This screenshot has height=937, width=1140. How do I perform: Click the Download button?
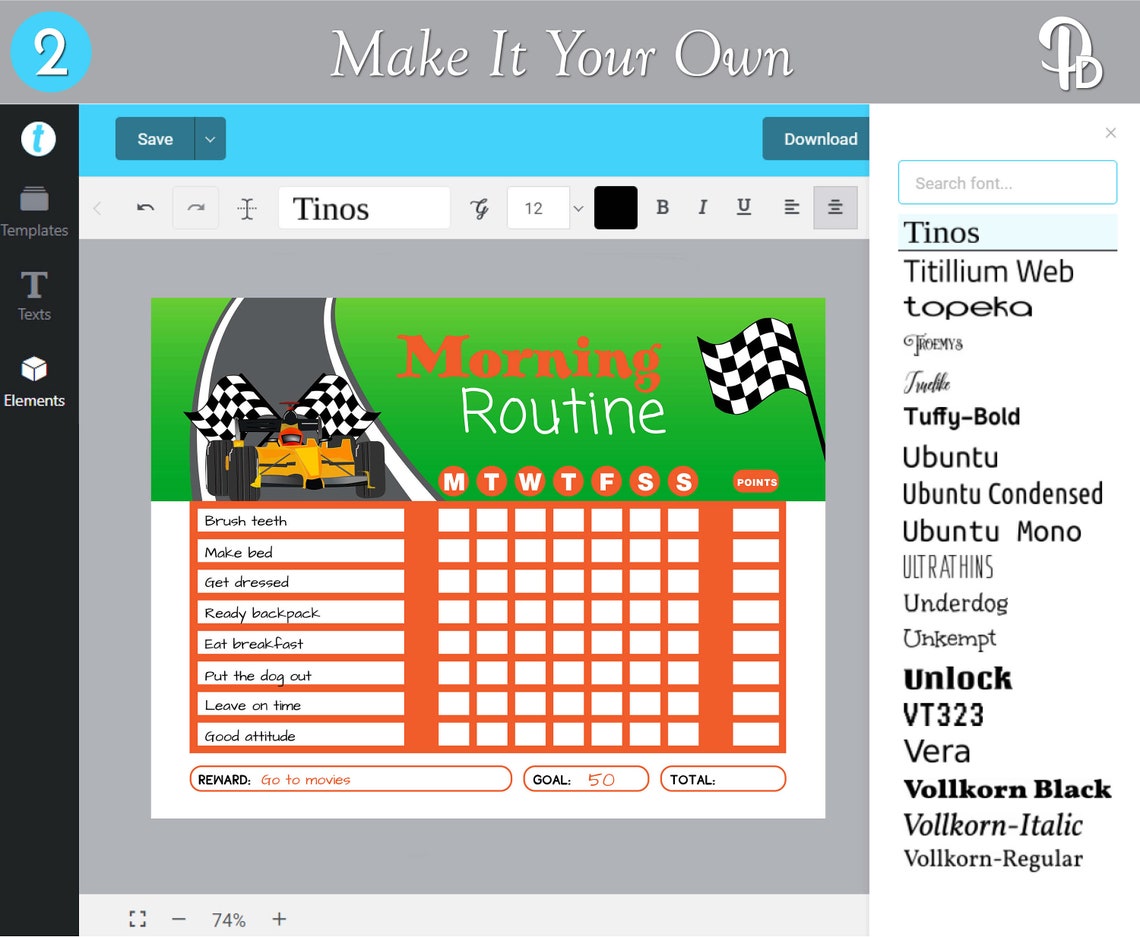click(820, 139)
